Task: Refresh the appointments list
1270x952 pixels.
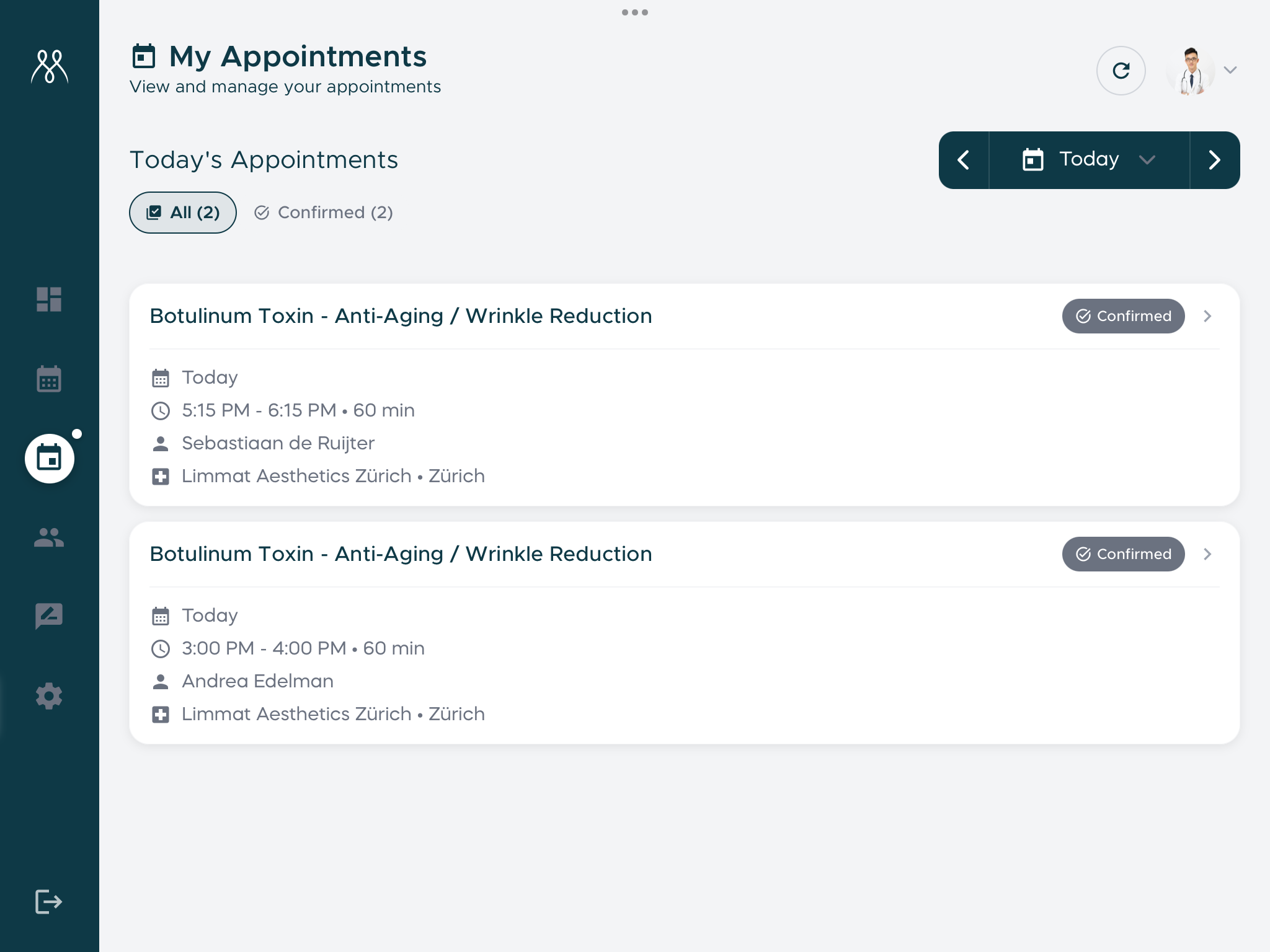Action: tap(1122, 71)
